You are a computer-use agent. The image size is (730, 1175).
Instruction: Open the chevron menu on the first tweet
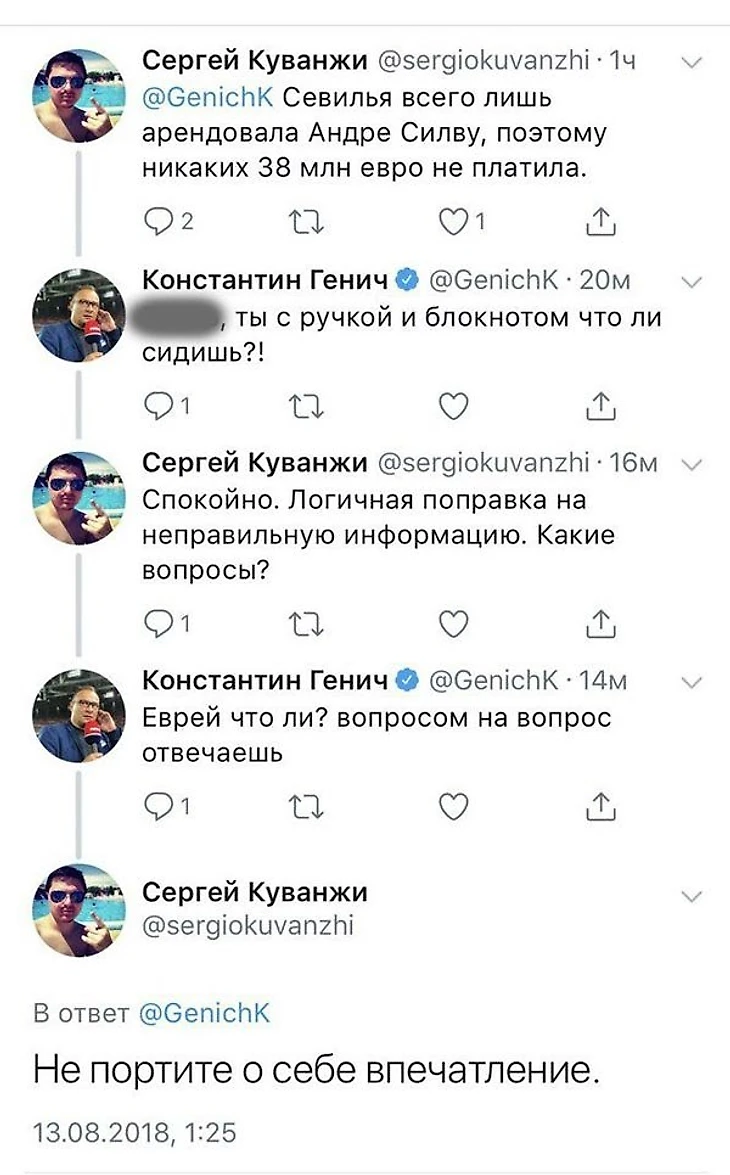pyautogui.click(x=690, y=62)
